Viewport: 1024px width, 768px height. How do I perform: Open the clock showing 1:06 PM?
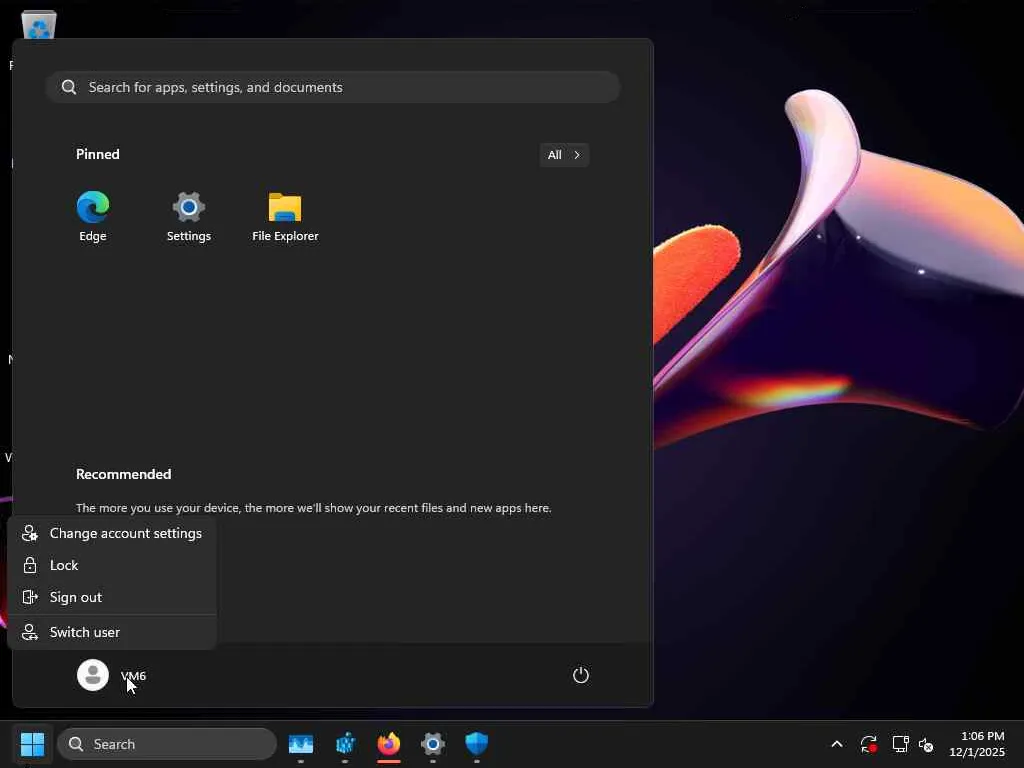[x=977, y=744]
